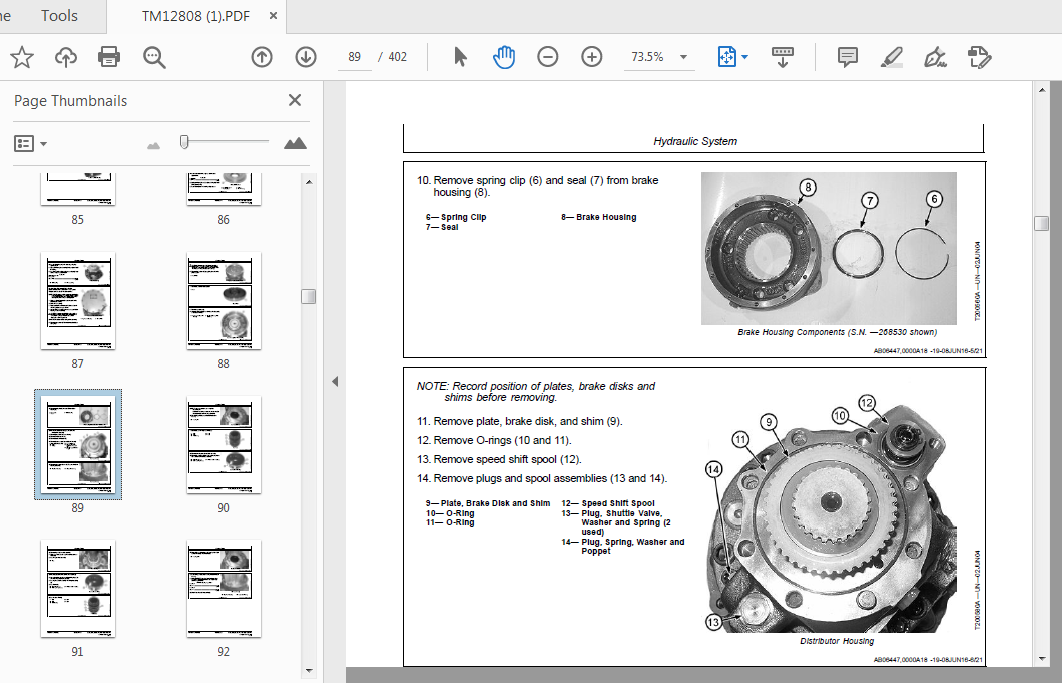Viewport: 1062px width, 683px height.
Task: Open the find text magnifier tool
Action: tap(154, 57)
